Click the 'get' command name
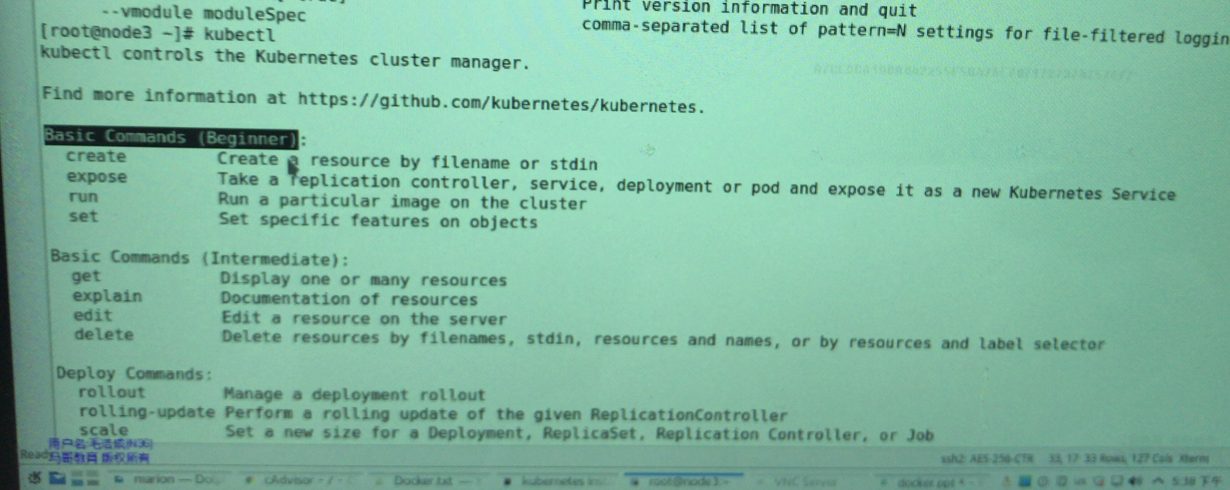Image resolution: width=1230 pixels, height=490 pixels. (87, 277)
